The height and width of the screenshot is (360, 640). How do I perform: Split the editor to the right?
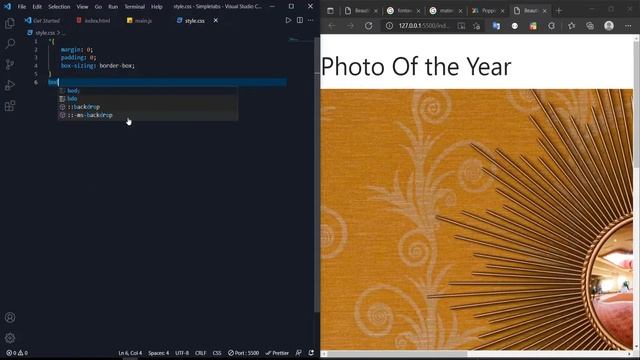click(x=300, y=20)
